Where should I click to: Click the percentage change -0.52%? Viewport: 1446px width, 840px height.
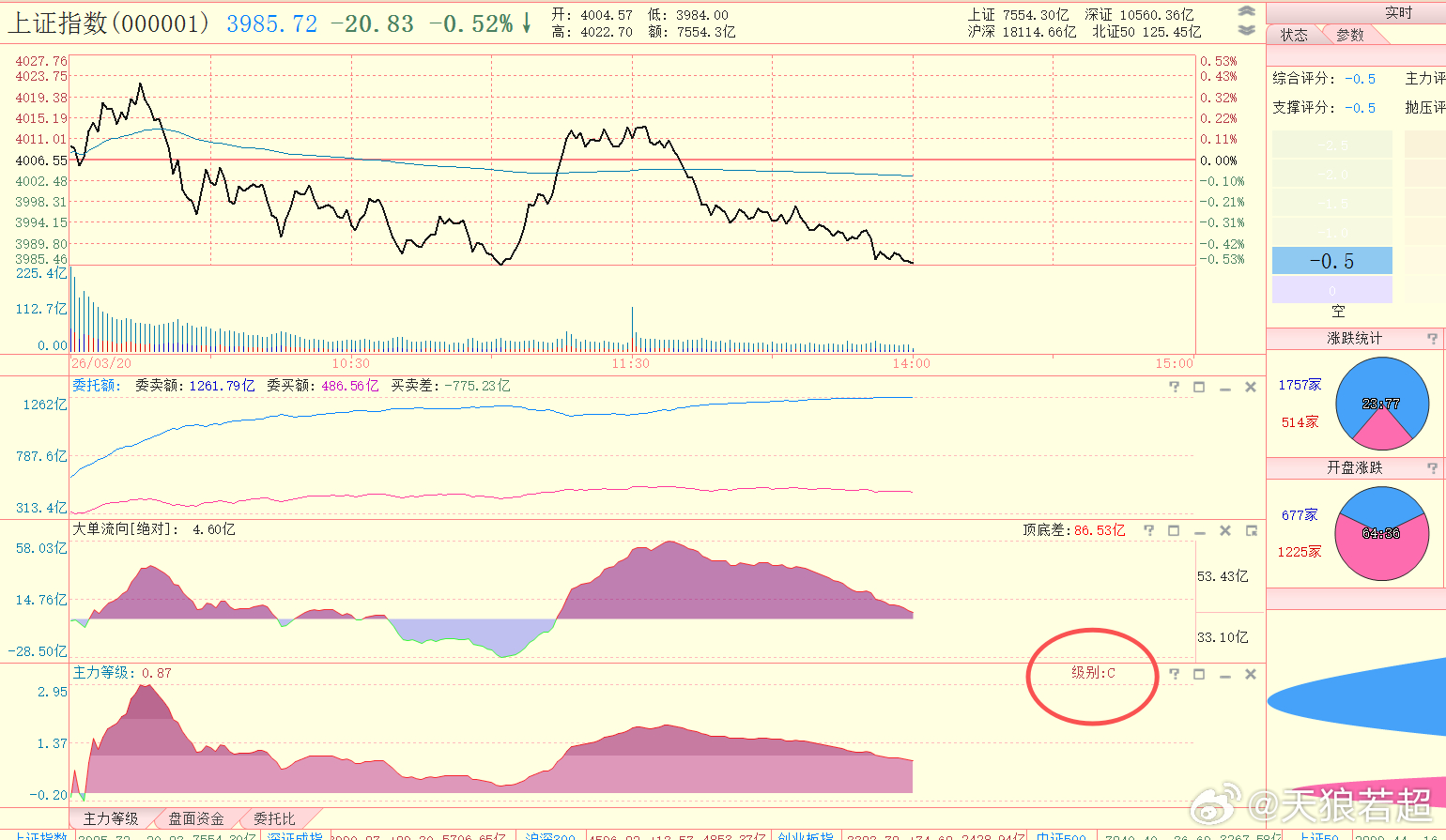471,24
